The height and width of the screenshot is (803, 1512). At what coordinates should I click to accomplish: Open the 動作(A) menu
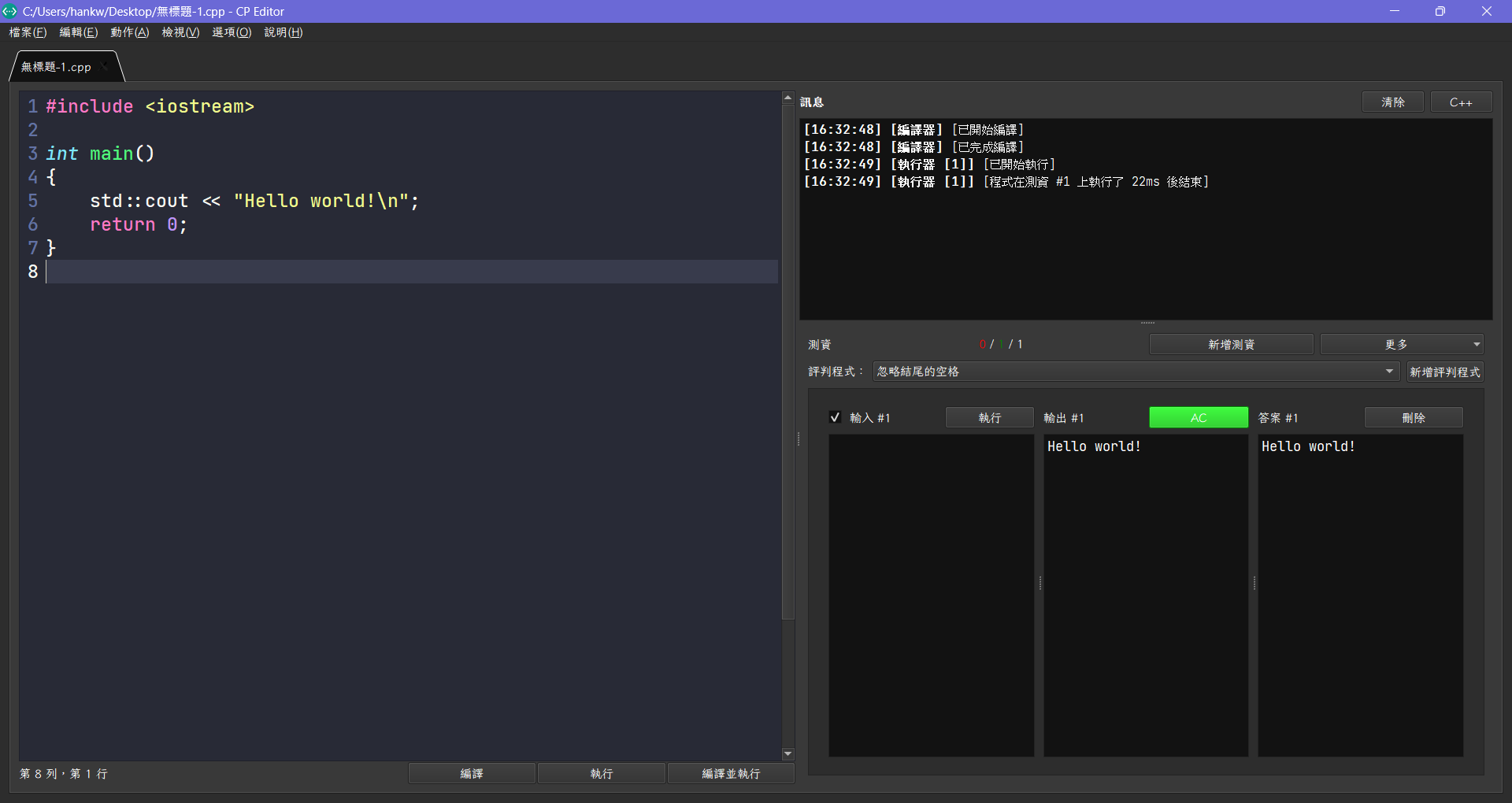[x=130, y=32]
